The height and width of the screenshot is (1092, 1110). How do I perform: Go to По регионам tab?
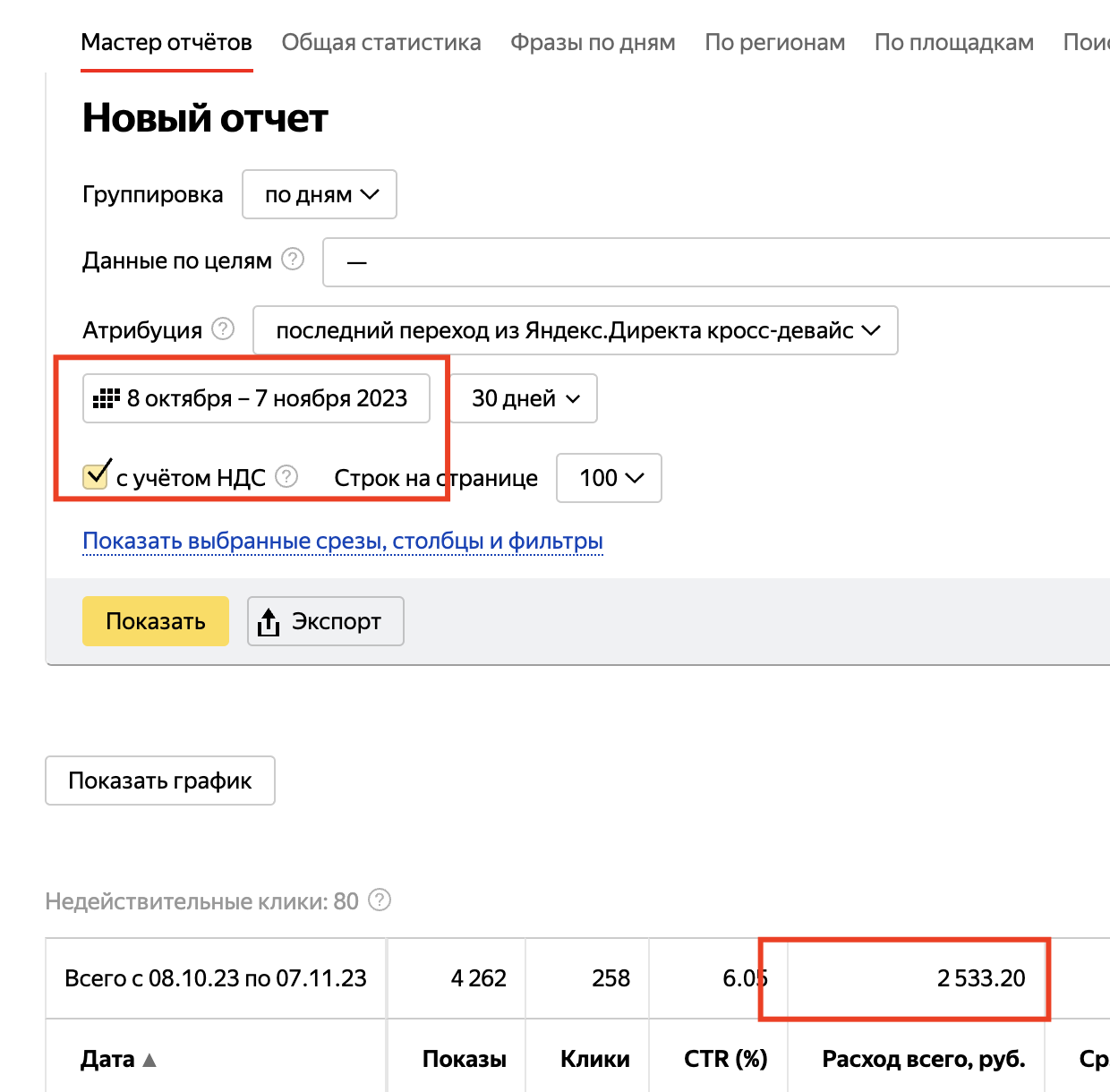[x=774, y=42]
